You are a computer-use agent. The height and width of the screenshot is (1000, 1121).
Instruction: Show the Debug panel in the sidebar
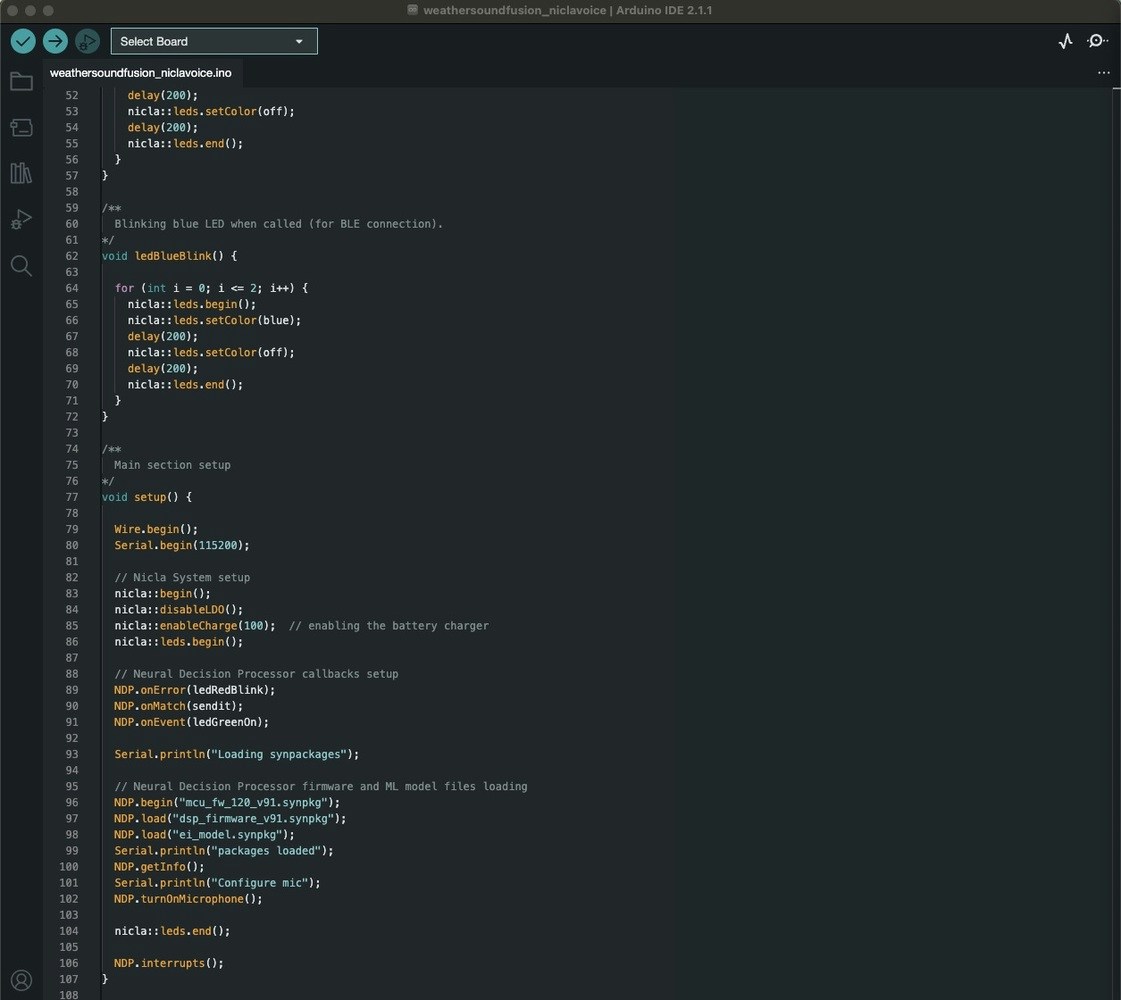[21, 219]
